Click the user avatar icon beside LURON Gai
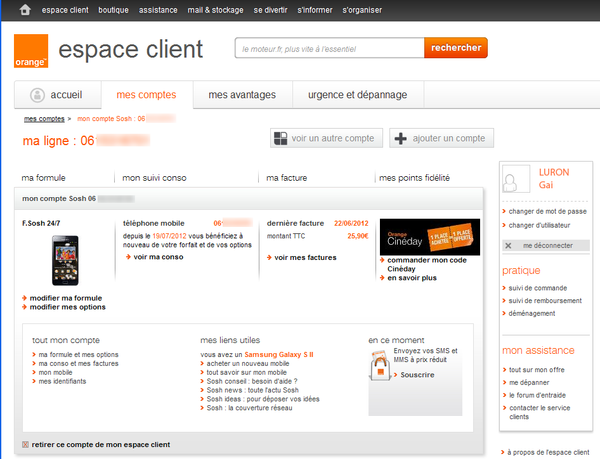The height and width of the screenshot is (459, 600). pos(516,179)
